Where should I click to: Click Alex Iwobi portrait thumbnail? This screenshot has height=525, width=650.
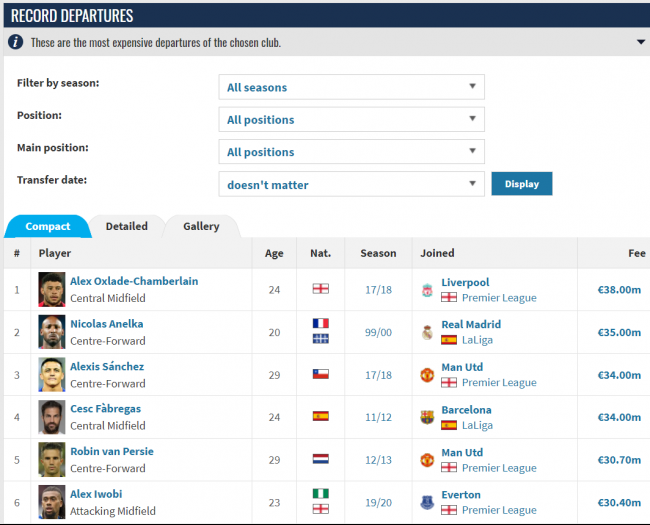click(x=52, y=502)
